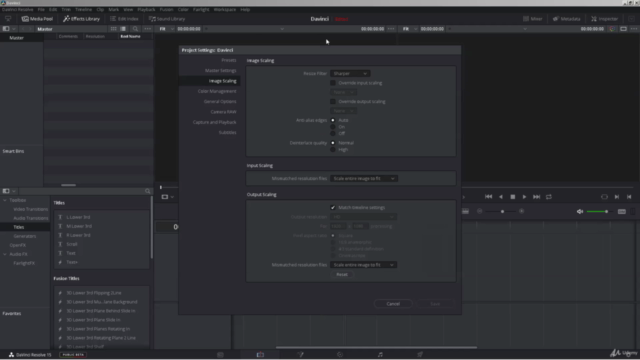
Task: Open the Metadata panel
Action: click(x=567, y=19)
